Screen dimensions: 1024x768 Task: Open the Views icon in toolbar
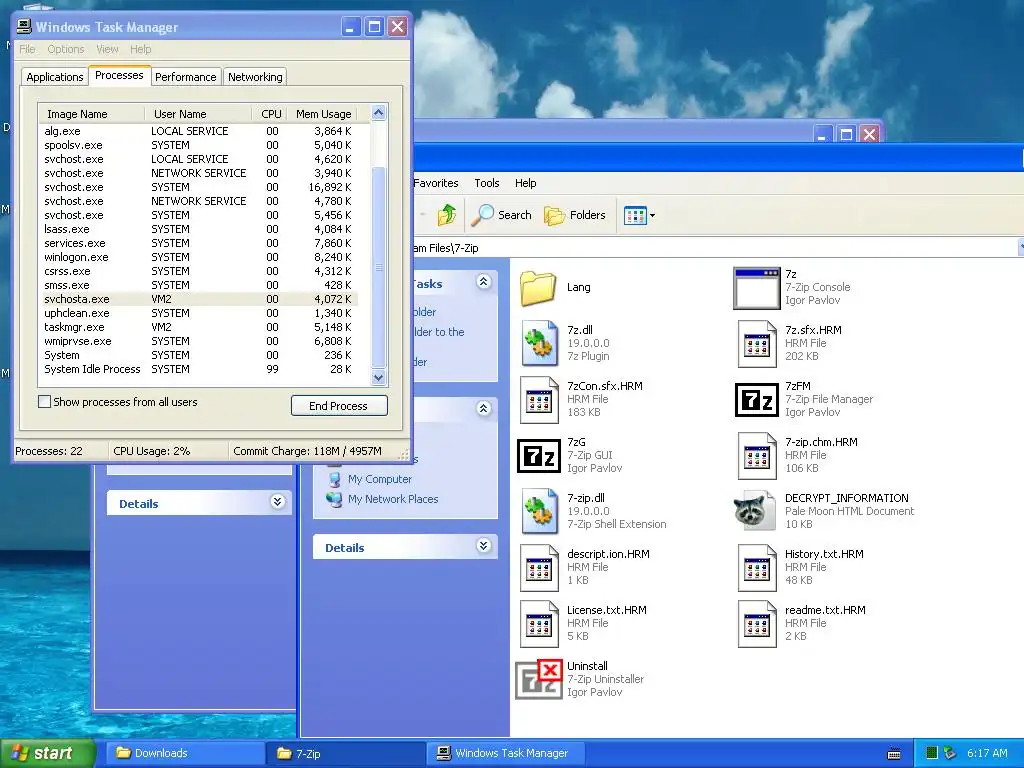pyautogui.click(x=635, y=215)
